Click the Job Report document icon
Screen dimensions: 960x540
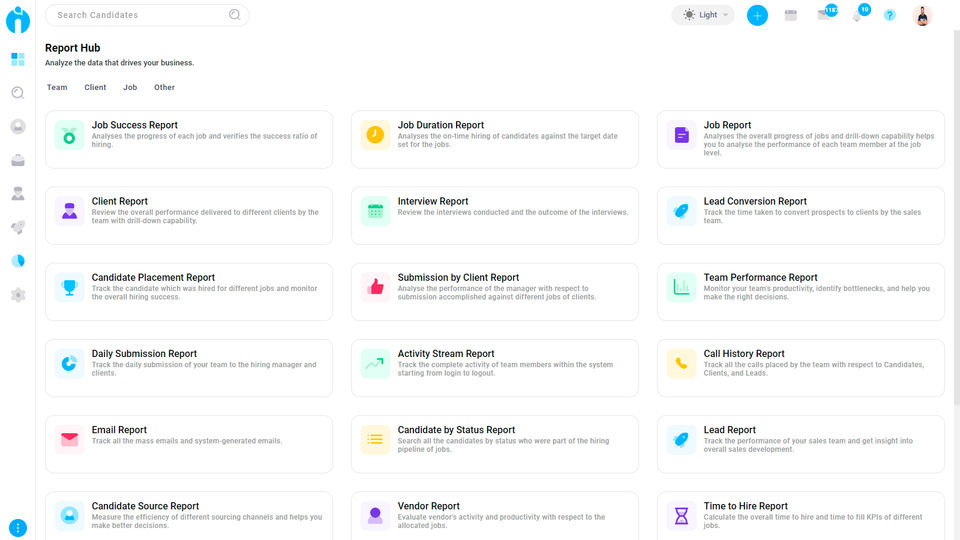pos(681,135)
